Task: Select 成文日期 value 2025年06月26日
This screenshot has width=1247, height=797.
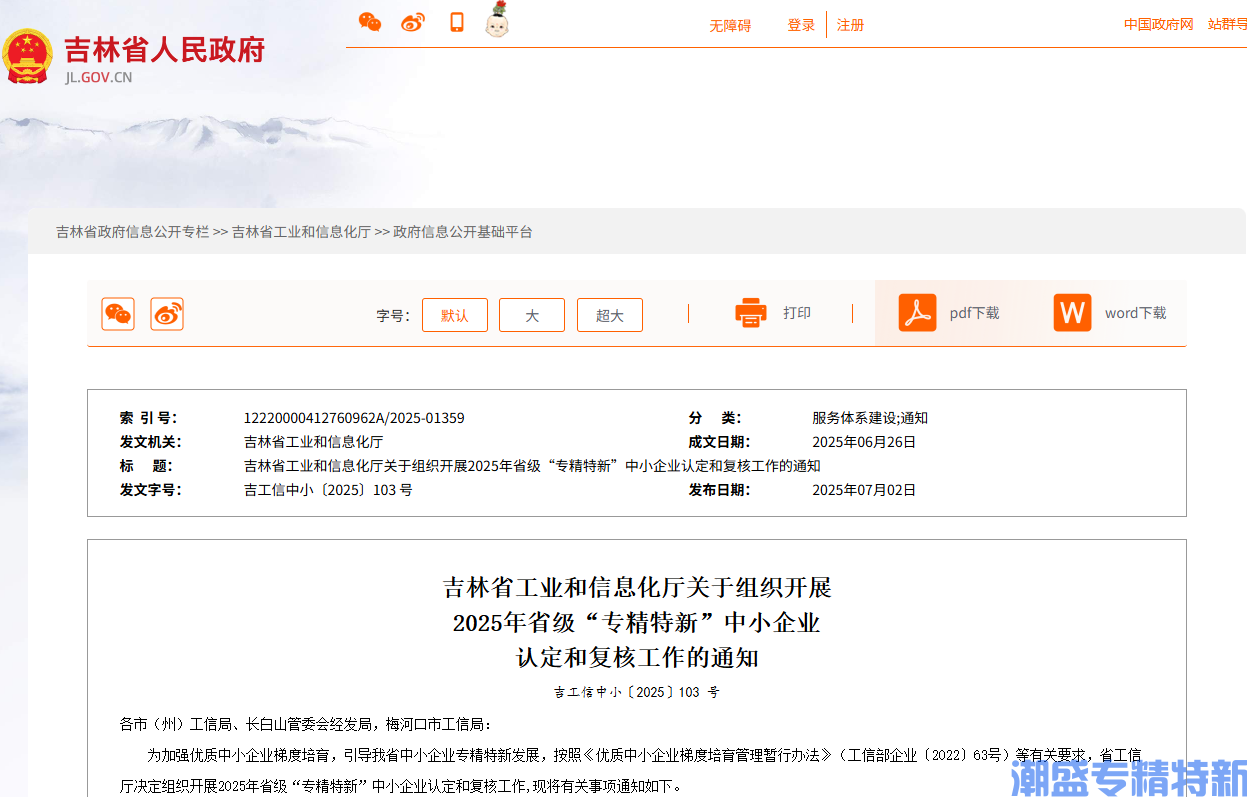Action: click(x=864, y=442)
